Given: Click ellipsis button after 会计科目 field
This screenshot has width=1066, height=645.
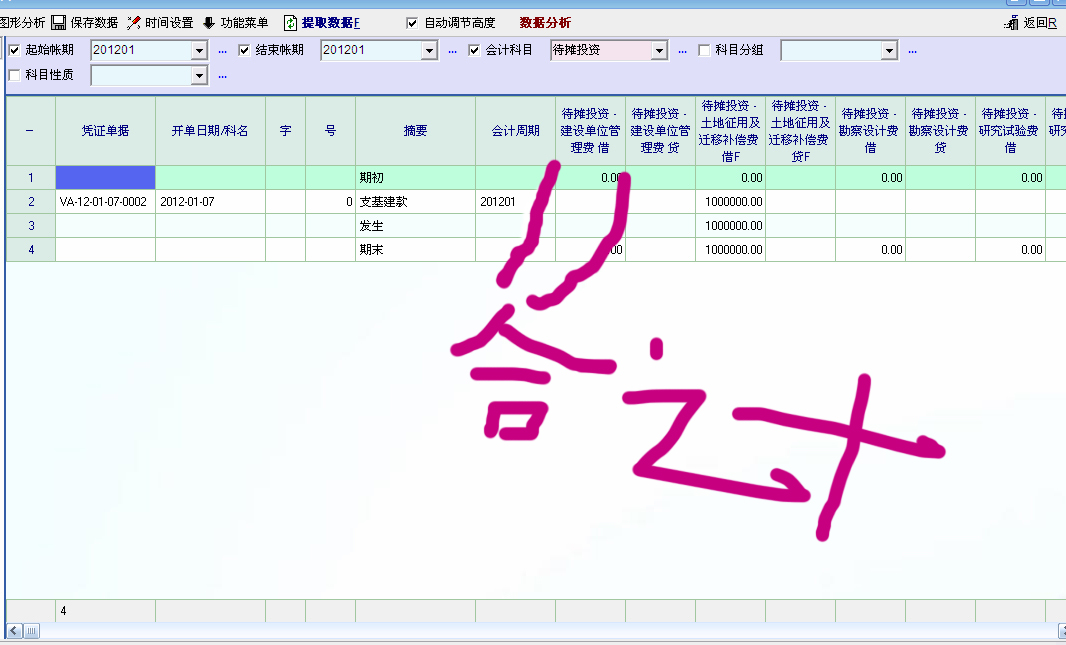Looking at the screenshot, I should [x=682, y=50].
